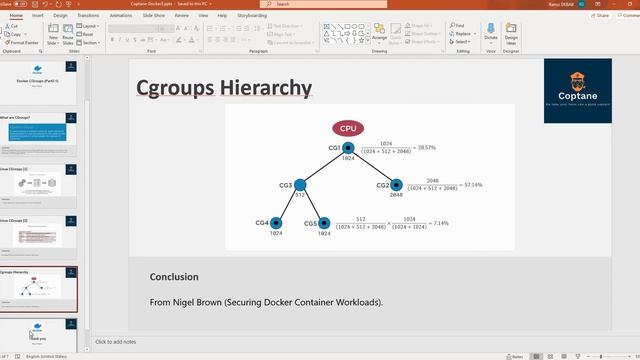Click Replace in the Editing group
Screen dimensions: 640x360
click(462, 34)
